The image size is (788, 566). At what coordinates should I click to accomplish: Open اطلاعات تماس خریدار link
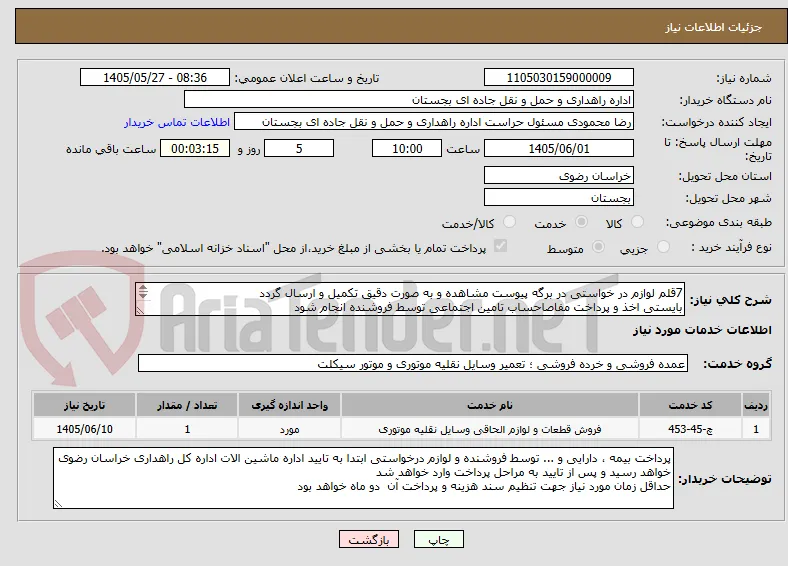(x=177, y=122)
